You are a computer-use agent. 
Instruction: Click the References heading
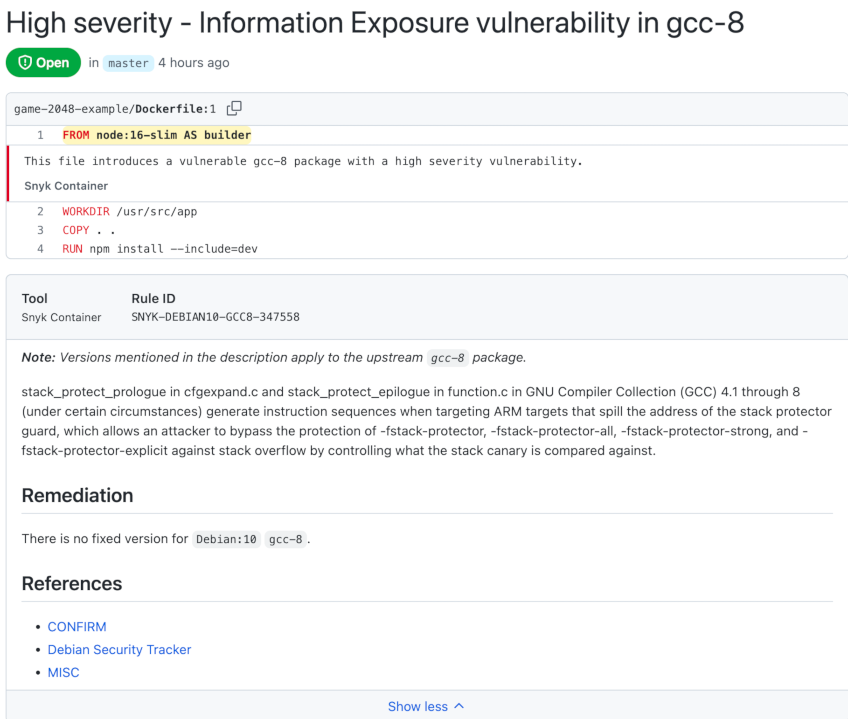tap(72, 584)
